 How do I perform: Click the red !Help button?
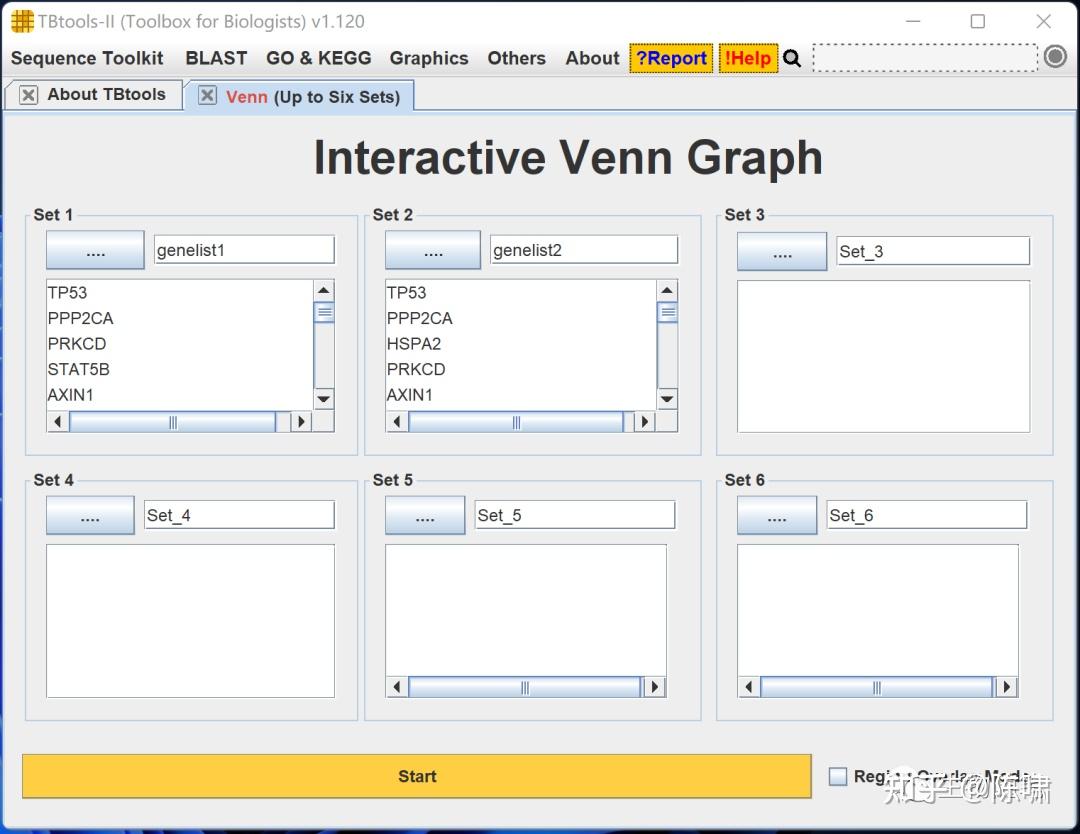tap(748, 58)
